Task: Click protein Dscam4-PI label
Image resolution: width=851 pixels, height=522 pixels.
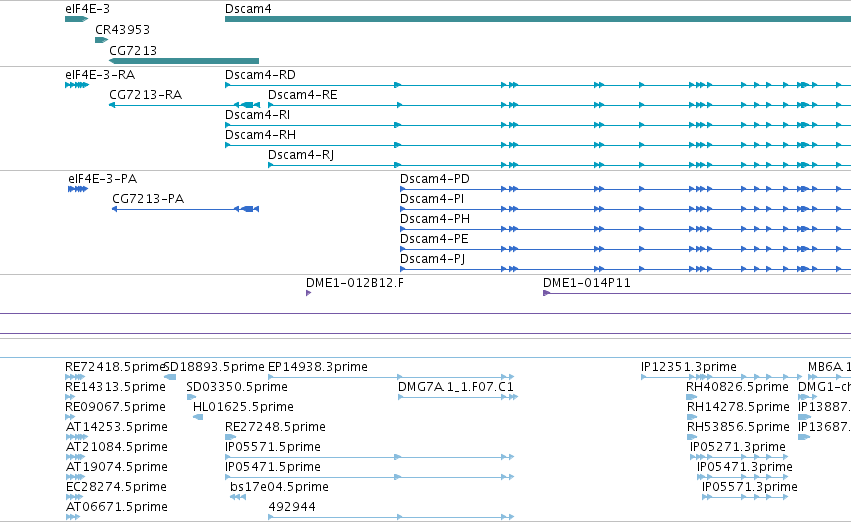Action: click(x=432, y=199)
